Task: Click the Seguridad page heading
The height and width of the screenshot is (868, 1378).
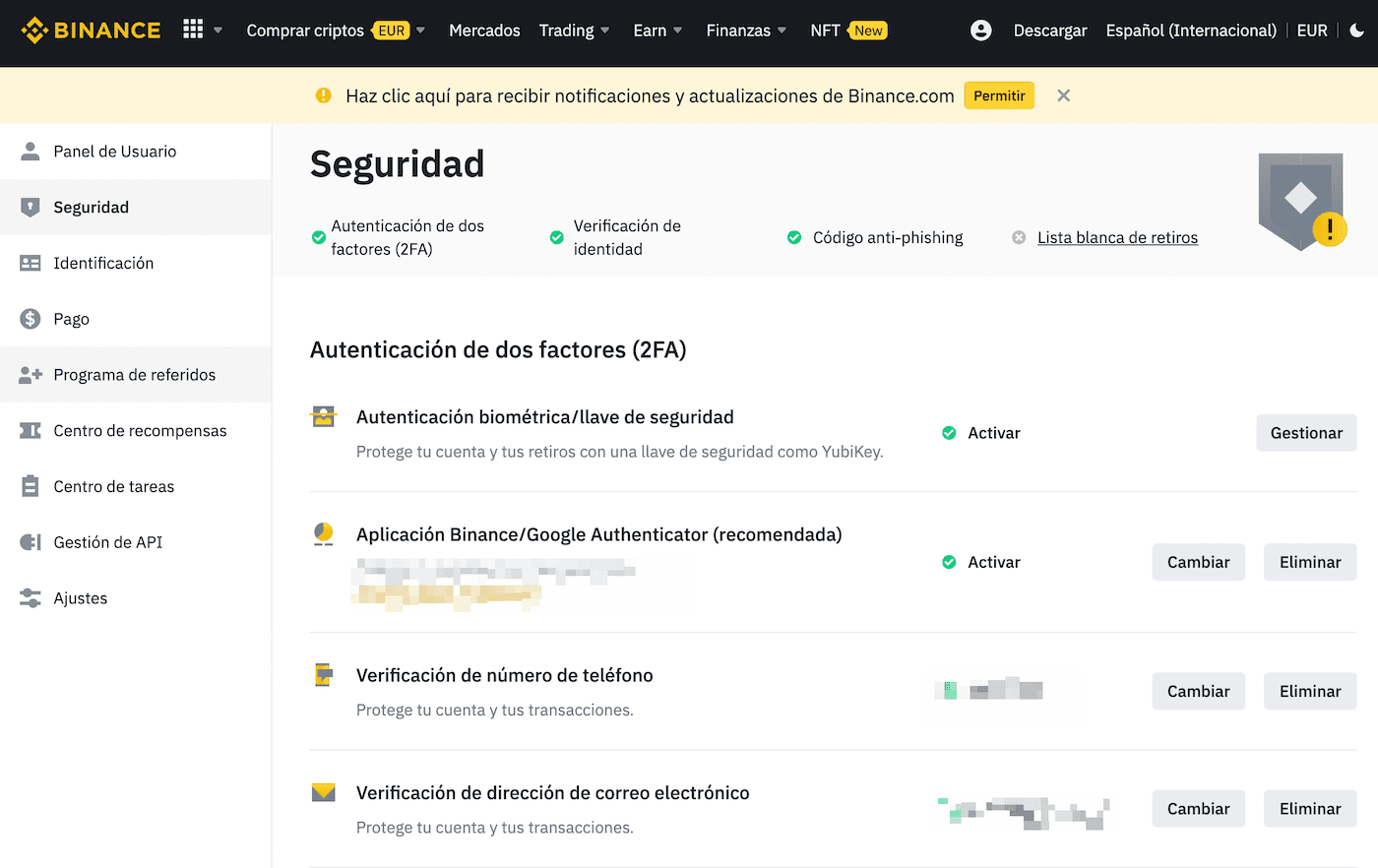Action: (397, 163)
